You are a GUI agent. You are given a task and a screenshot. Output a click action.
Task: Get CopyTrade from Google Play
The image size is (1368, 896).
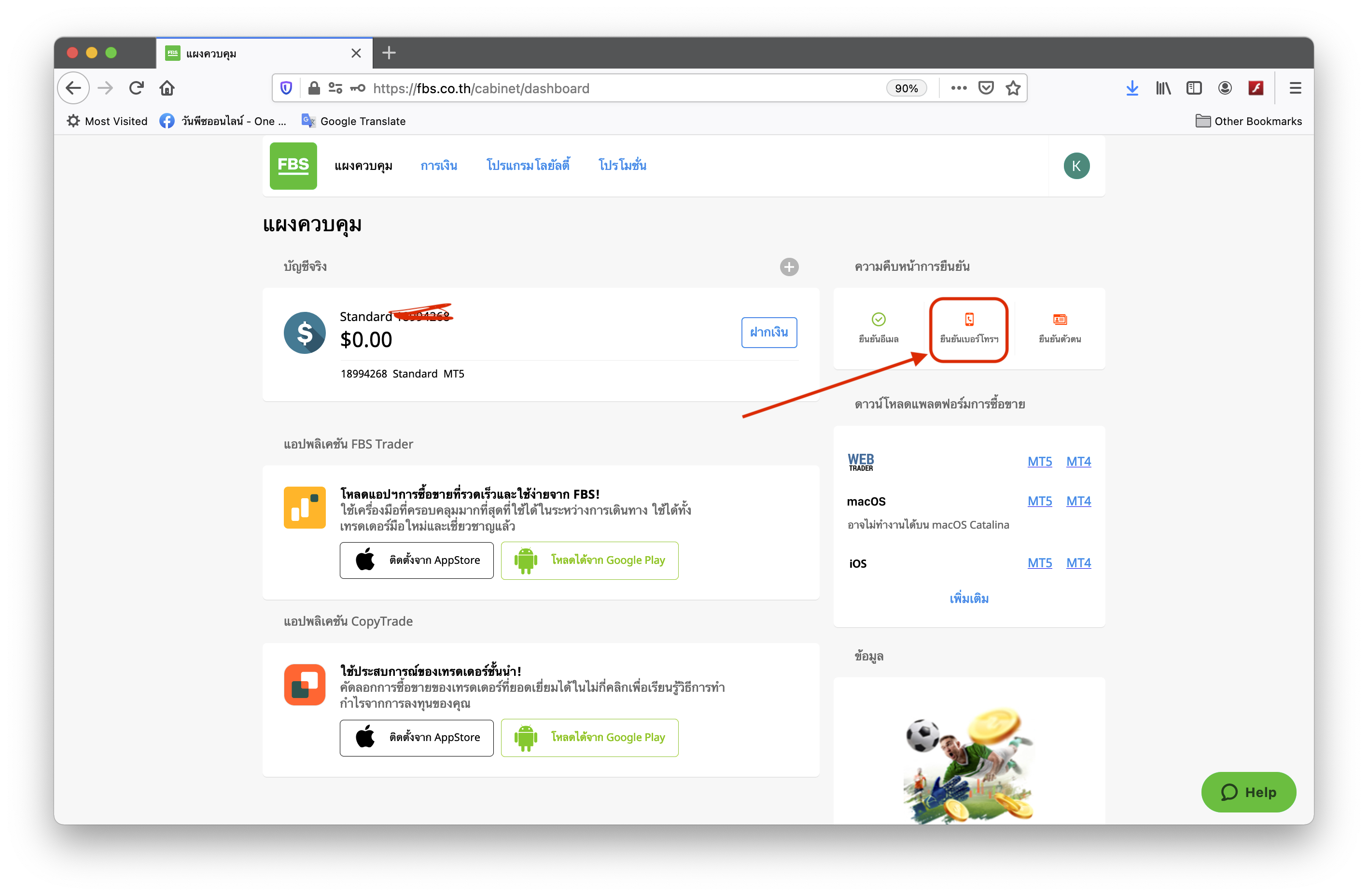click(x=590, y=737)
